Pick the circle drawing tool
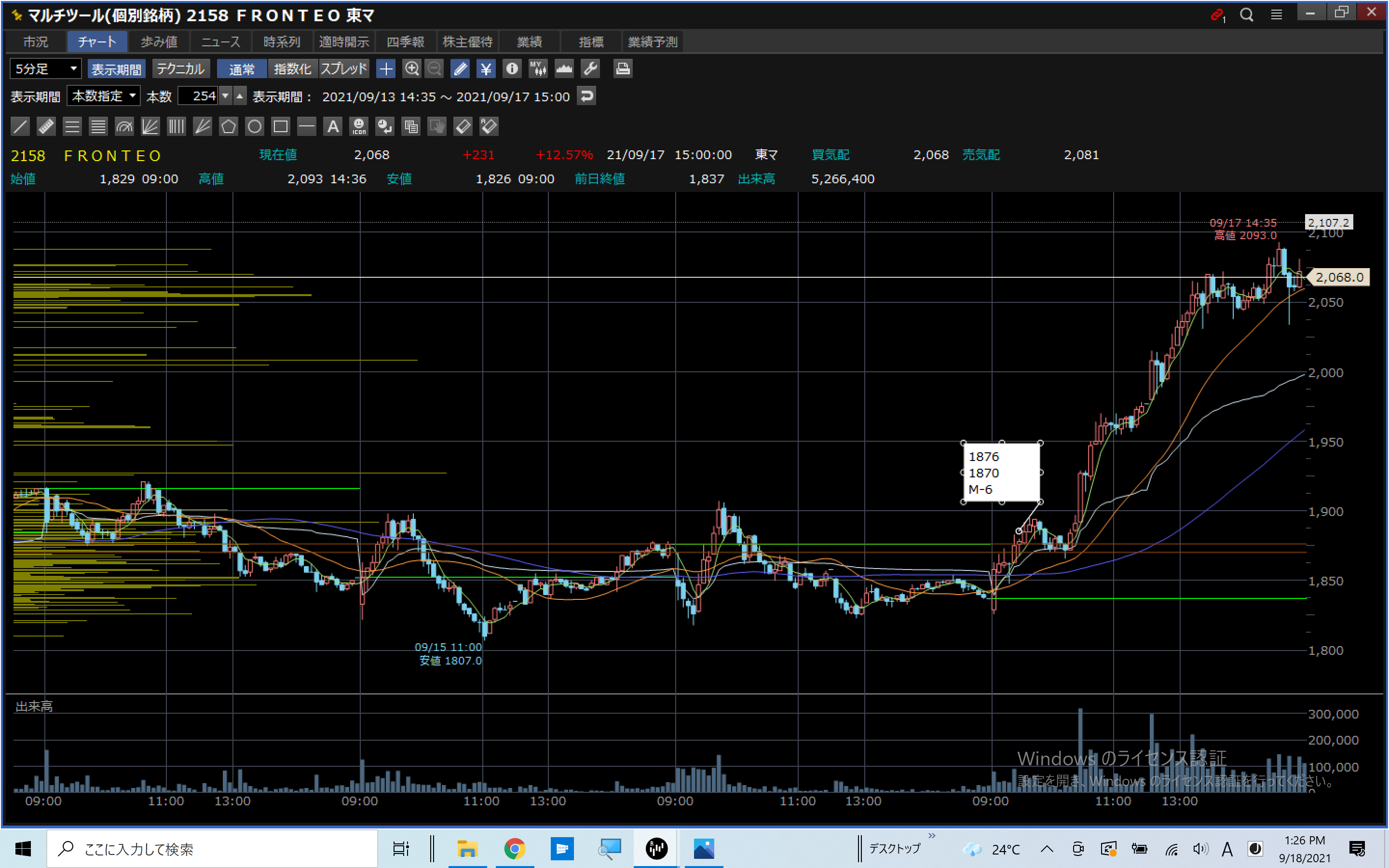Screen dimensions: 1389x868 tap(254, 126)
